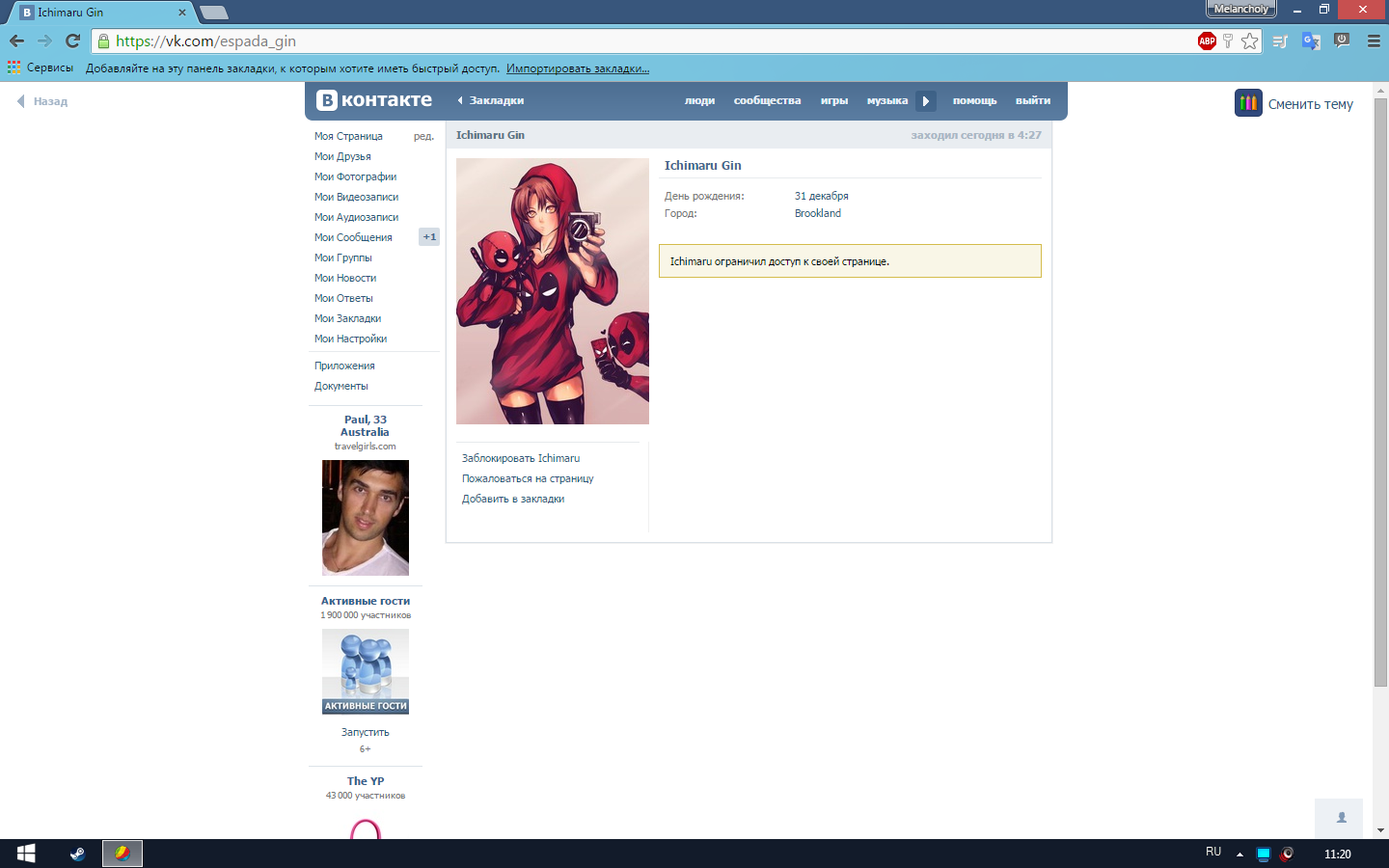Open Мои Друзья
The image size is (1389, 868).
342,156
